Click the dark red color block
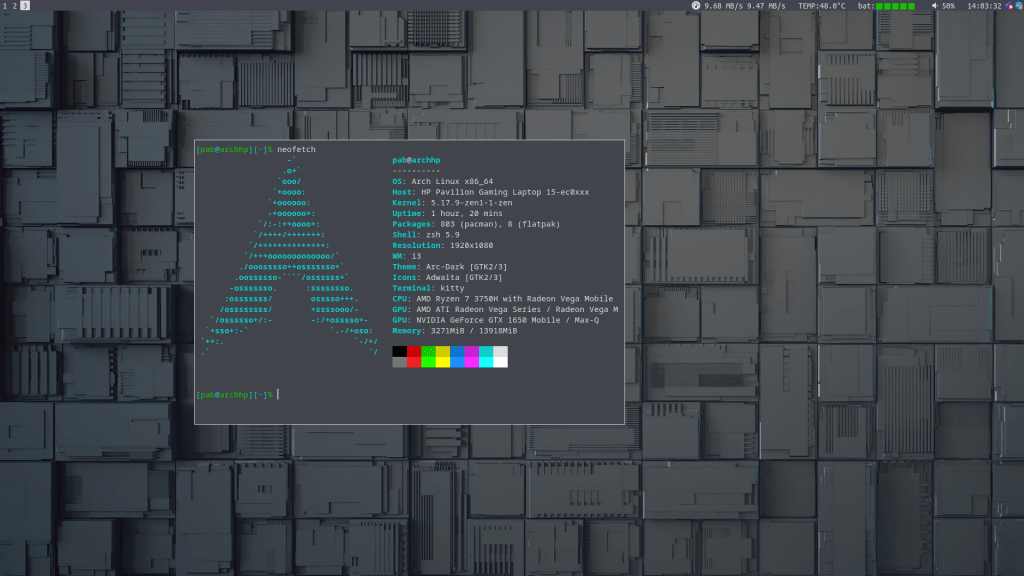 pyautogui.click(x=414, y=351)
